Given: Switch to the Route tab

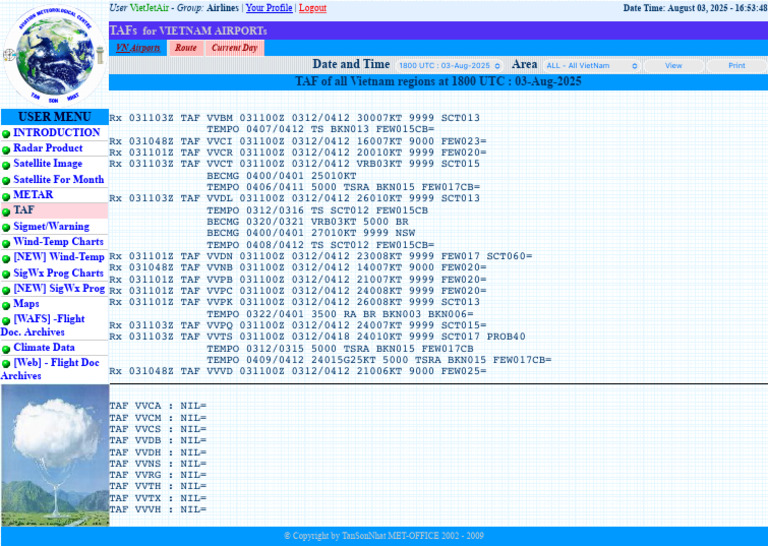Looking at the screenshot, I should [186, 48].
